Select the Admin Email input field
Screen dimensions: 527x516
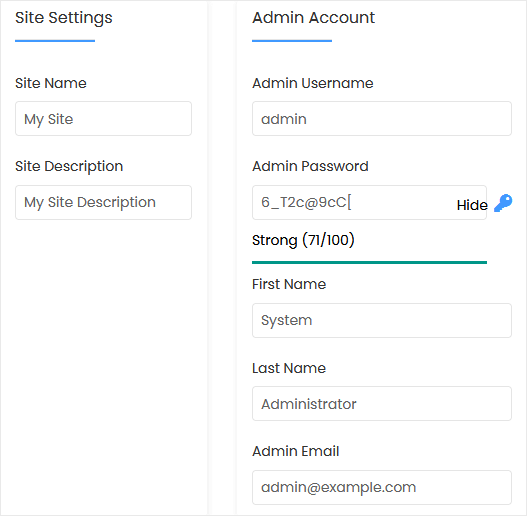(x=382, y=487)
